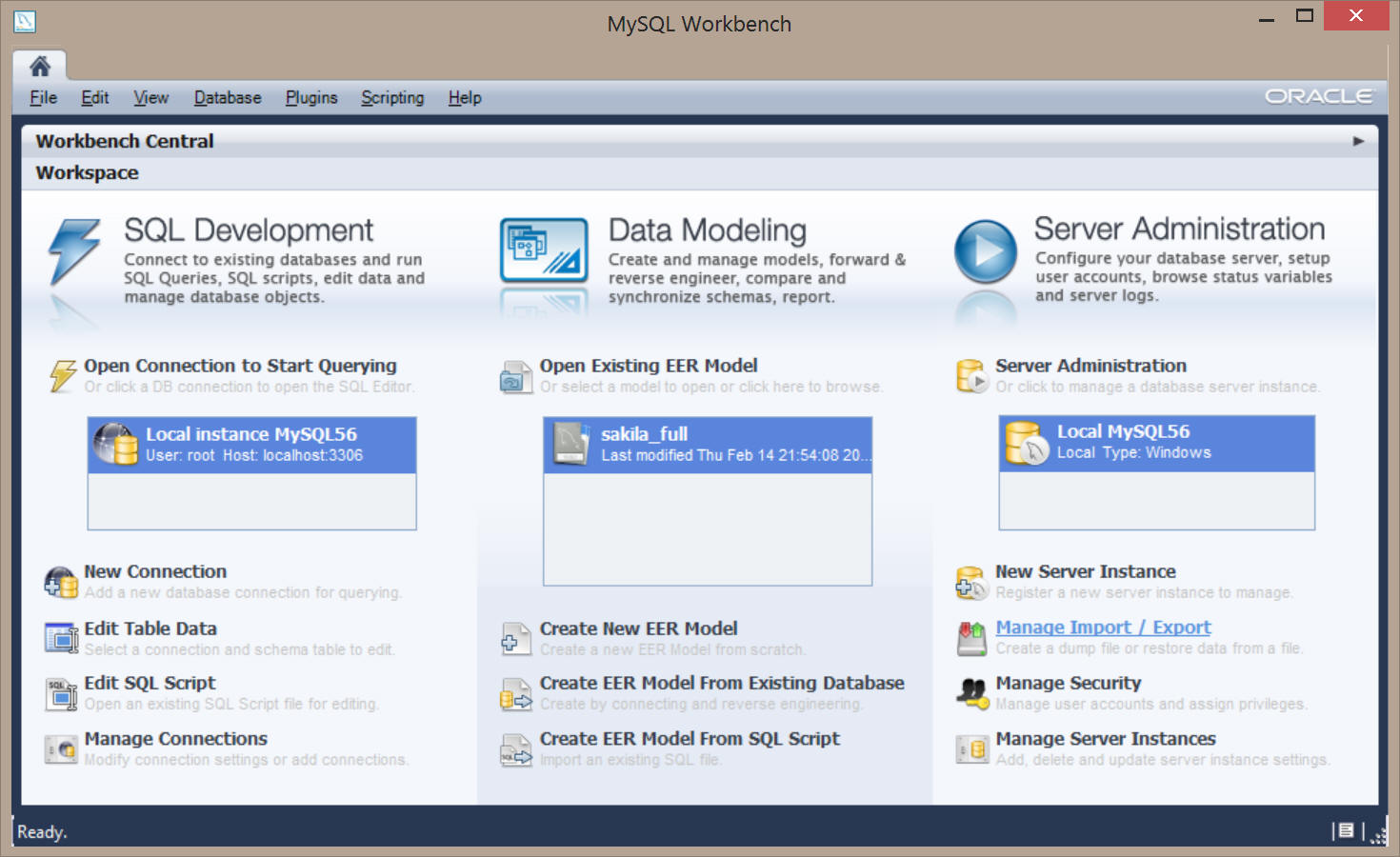The image size is (1400, 857).
Task: Click the SQL Development lightning icon
Action: 74,252
